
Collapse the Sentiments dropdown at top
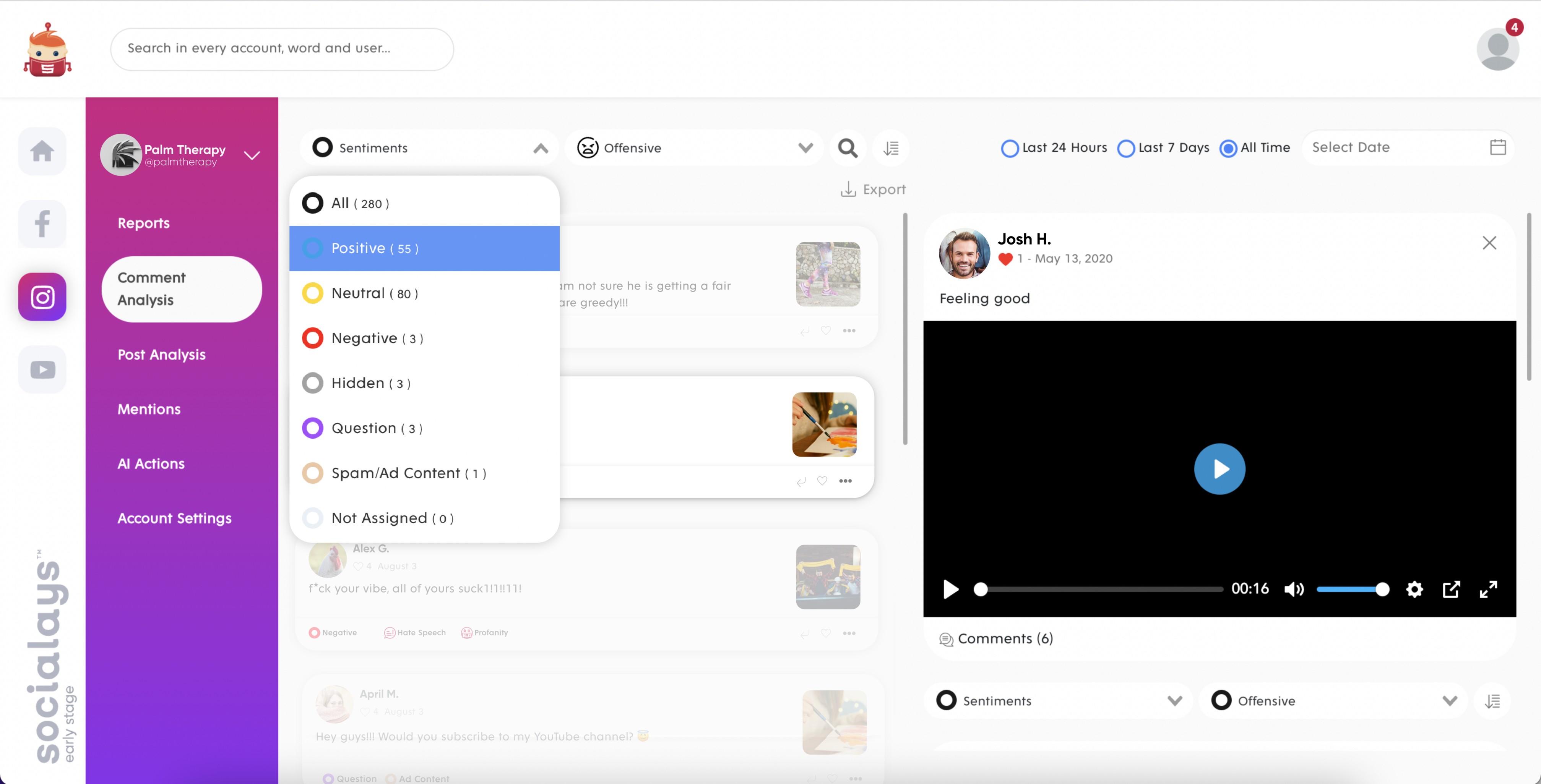pos(540,148)
